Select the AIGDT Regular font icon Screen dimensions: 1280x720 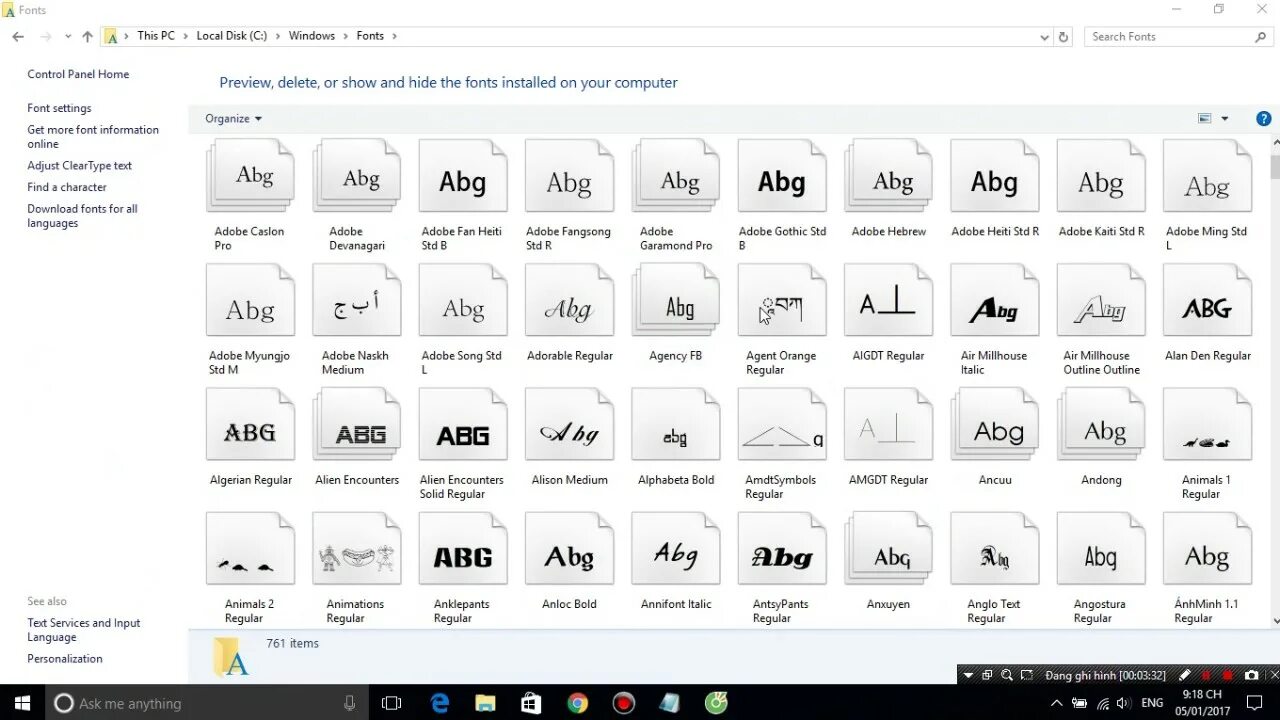(888, 300)
